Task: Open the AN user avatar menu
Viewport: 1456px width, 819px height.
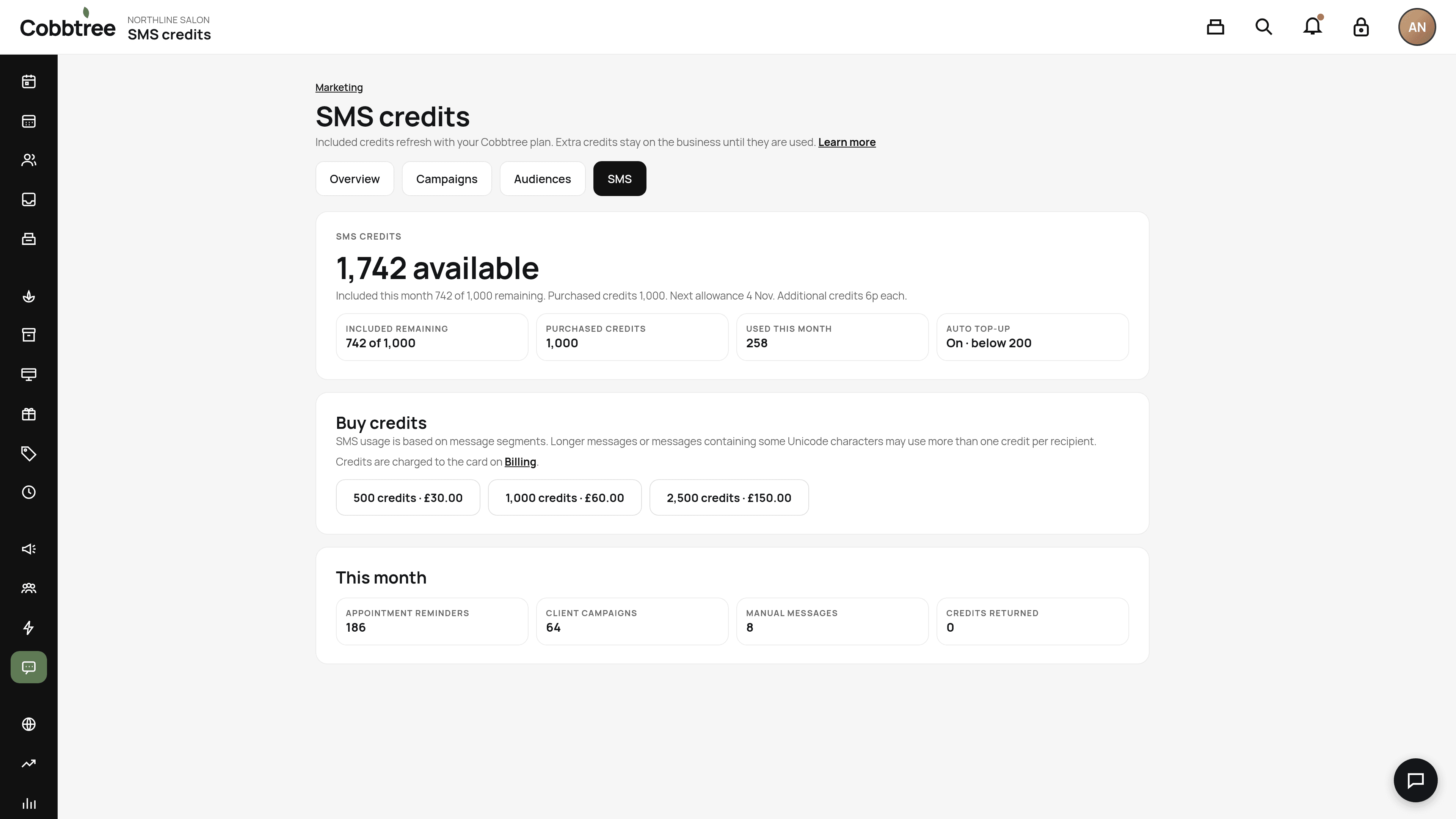Action: click(1417, 27)
